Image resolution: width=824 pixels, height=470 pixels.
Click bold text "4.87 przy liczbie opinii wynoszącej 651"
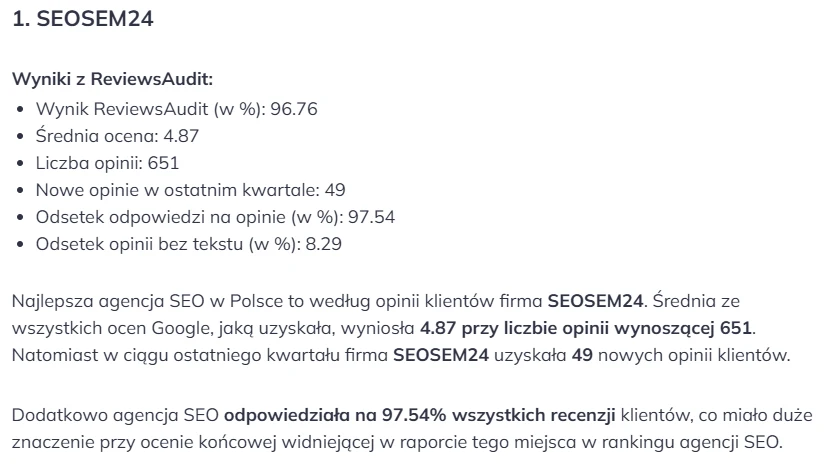coord(586,327)
